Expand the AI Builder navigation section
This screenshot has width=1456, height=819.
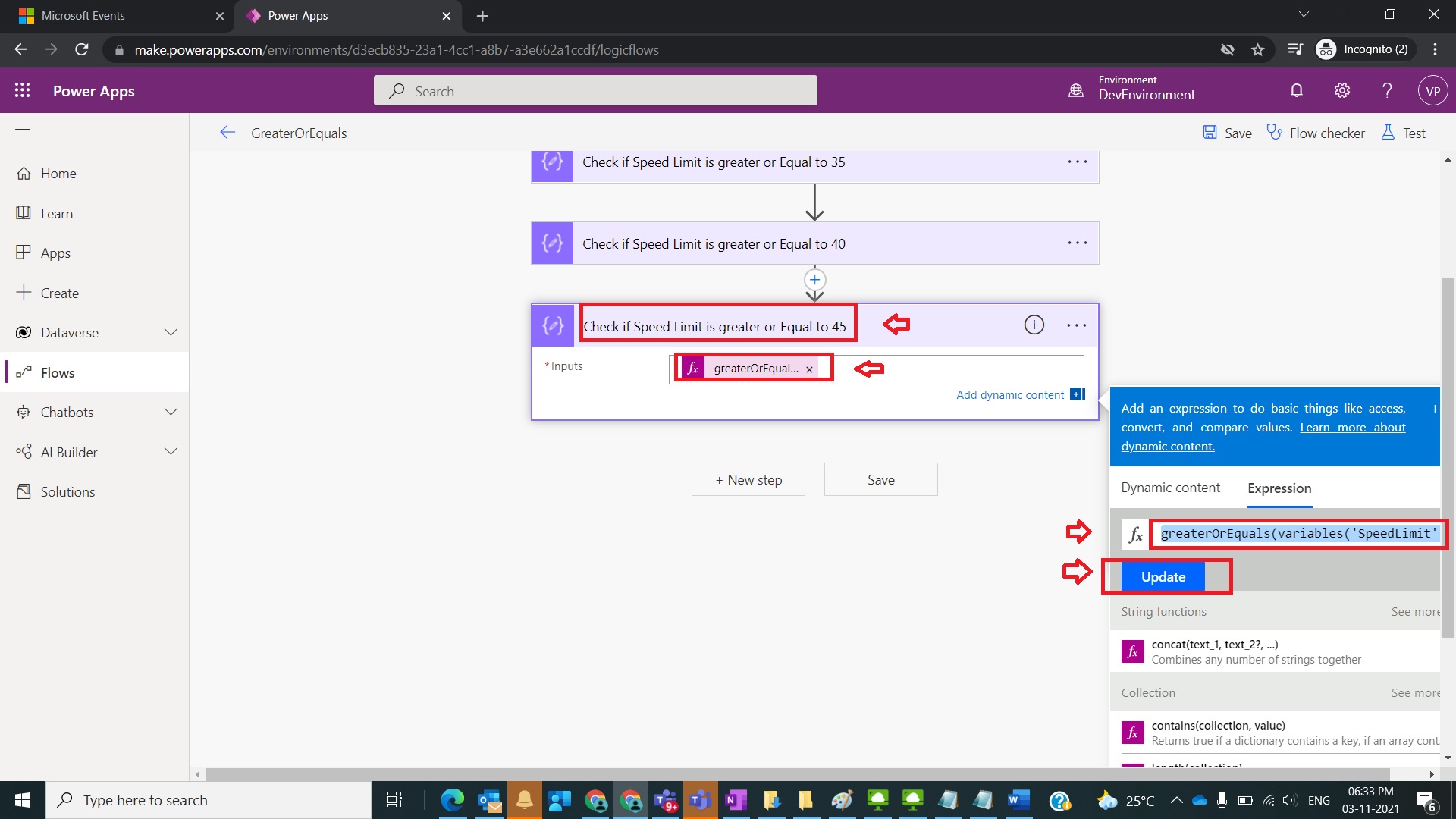tap(171, 452)
